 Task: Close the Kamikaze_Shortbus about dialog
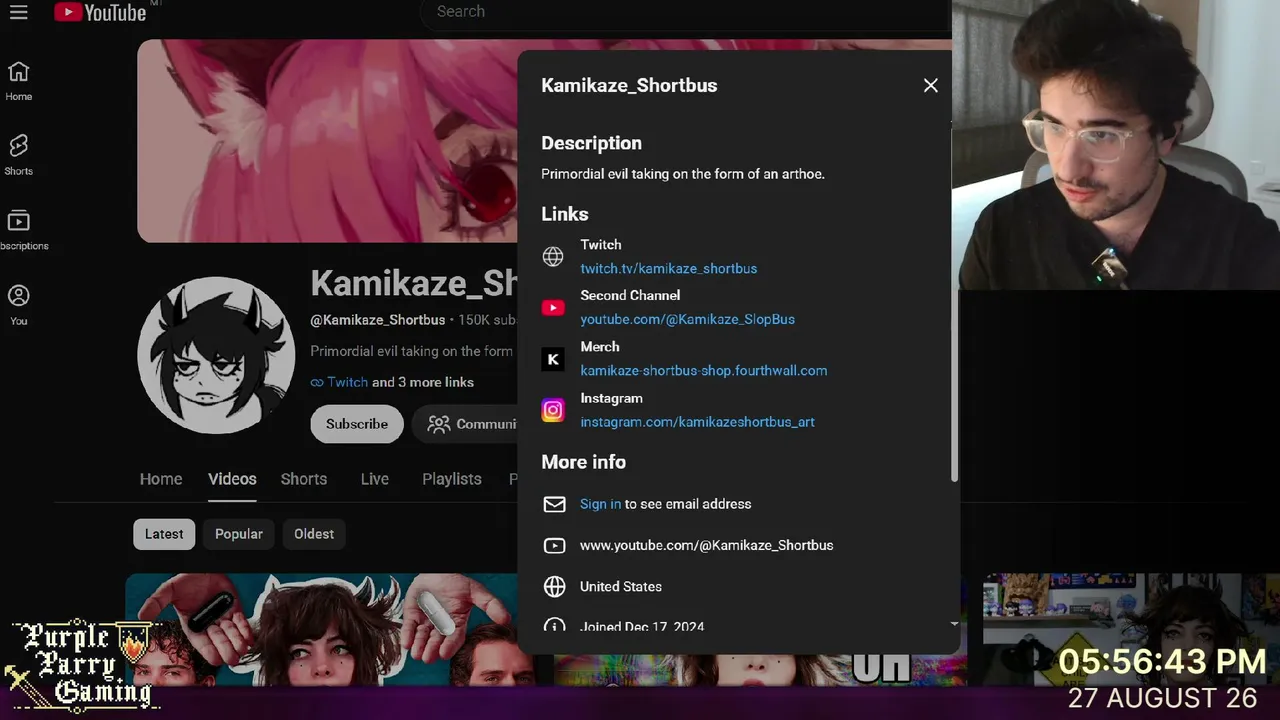pyautogui.click(x=931, y=86)
